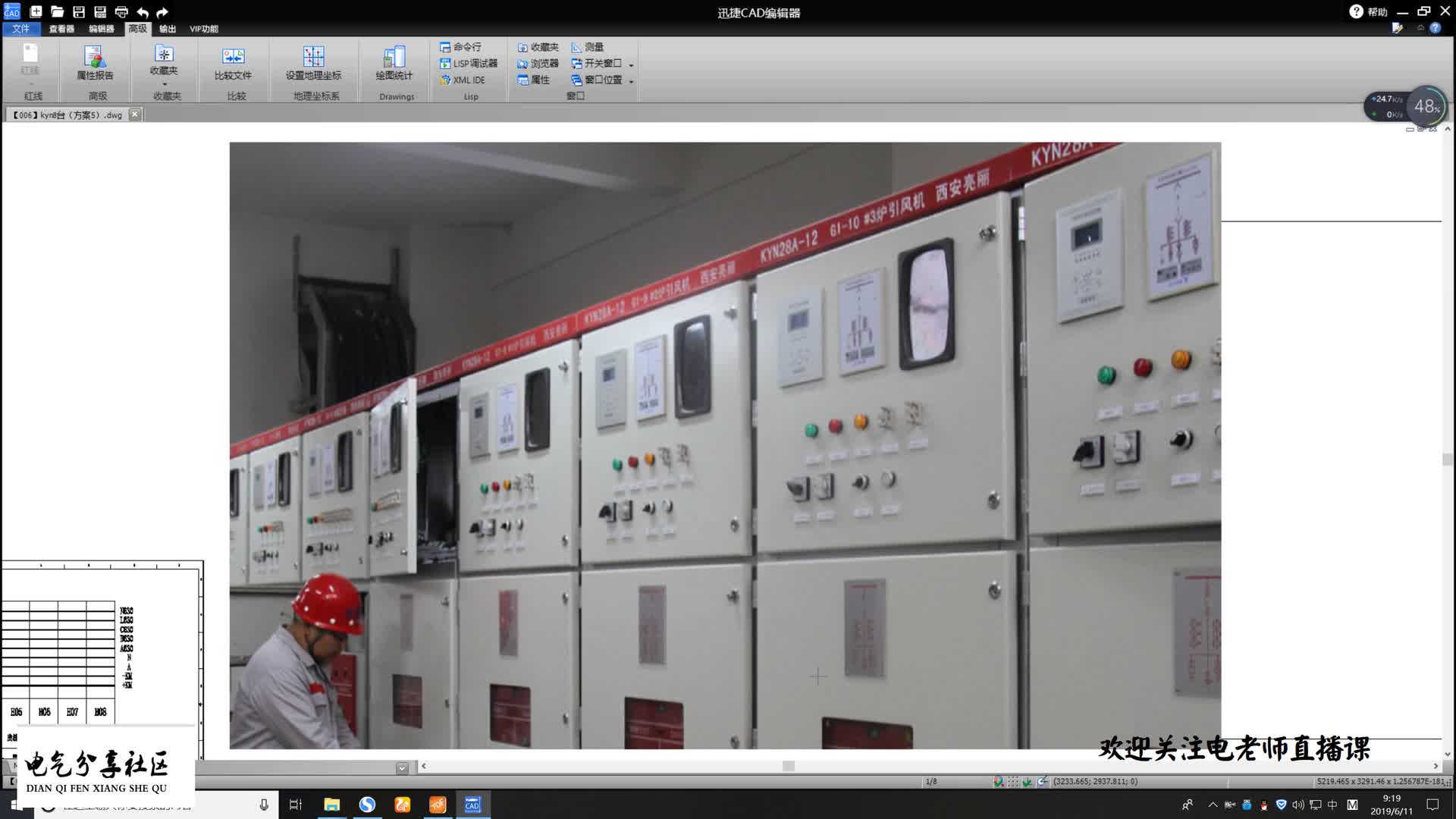The image size is (1456, 819).
Task: Open 设置地理坐标 geographic coordinate settings
Action: pyautogui.click(x=313, y=62)
